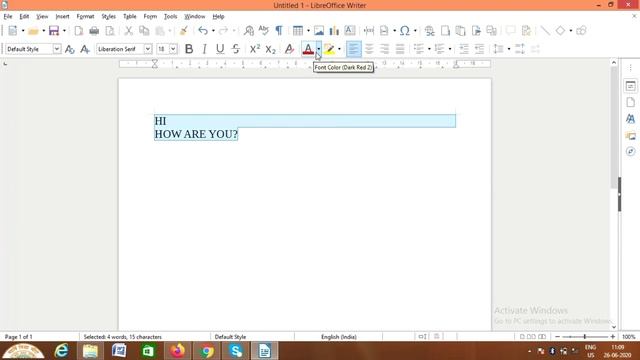Increase indent icon

click(464, 49)
